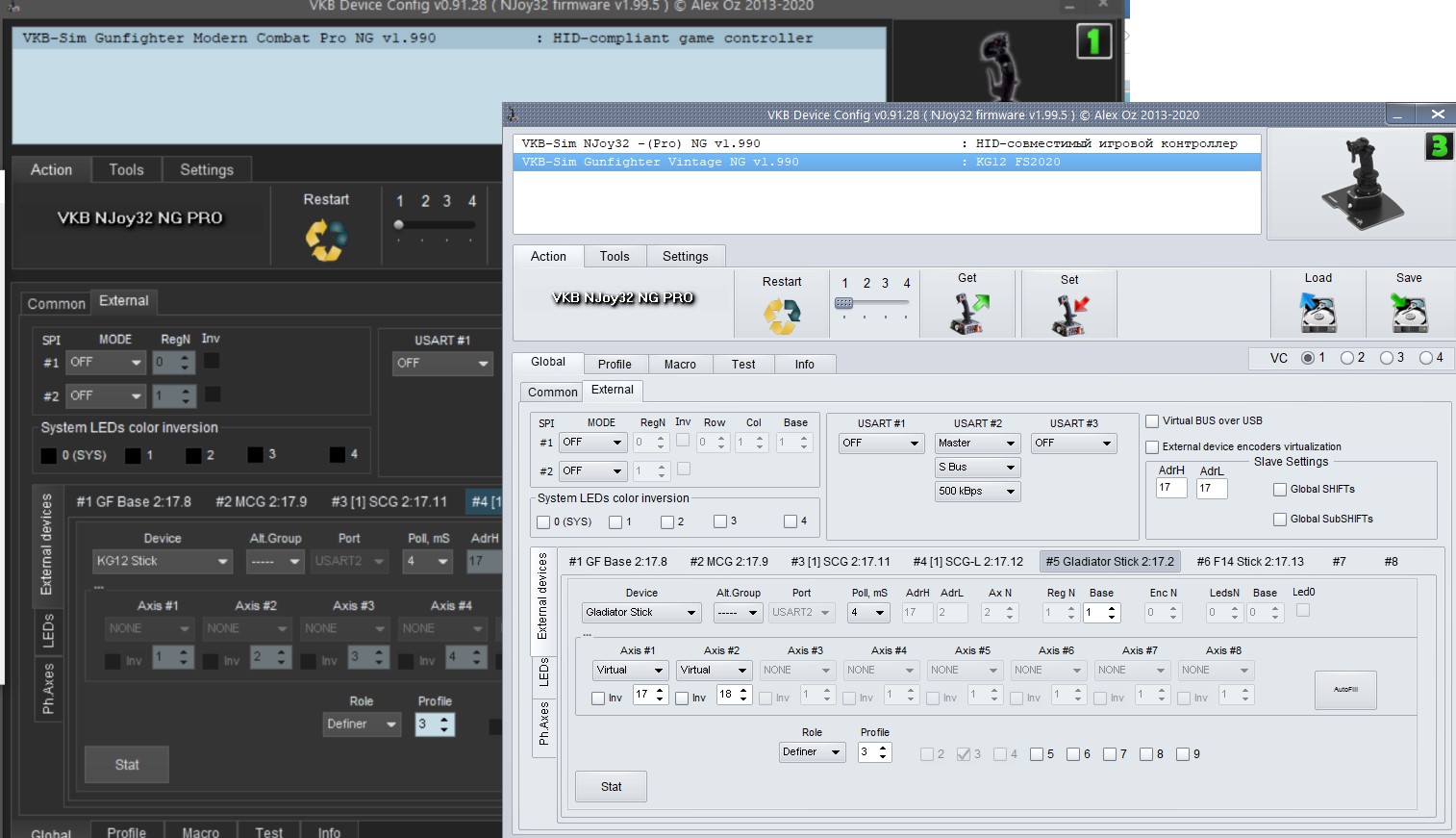The height and width of the screenshot is (838, 1456).
Task: Click the Stat button in the front window
Action: (611, 787)
